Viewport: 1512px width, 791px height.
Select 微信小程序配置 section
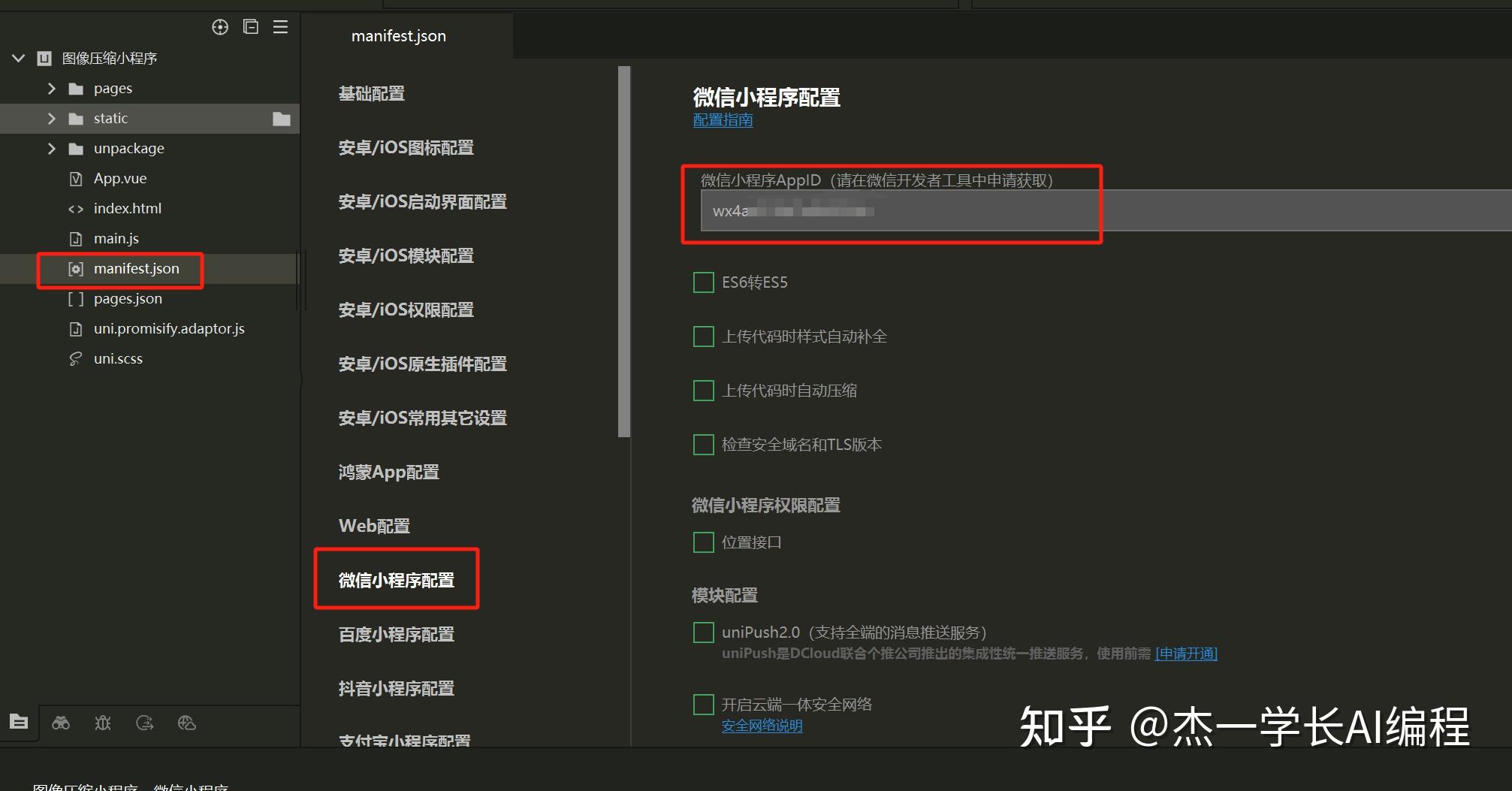[x=397, y=581]
